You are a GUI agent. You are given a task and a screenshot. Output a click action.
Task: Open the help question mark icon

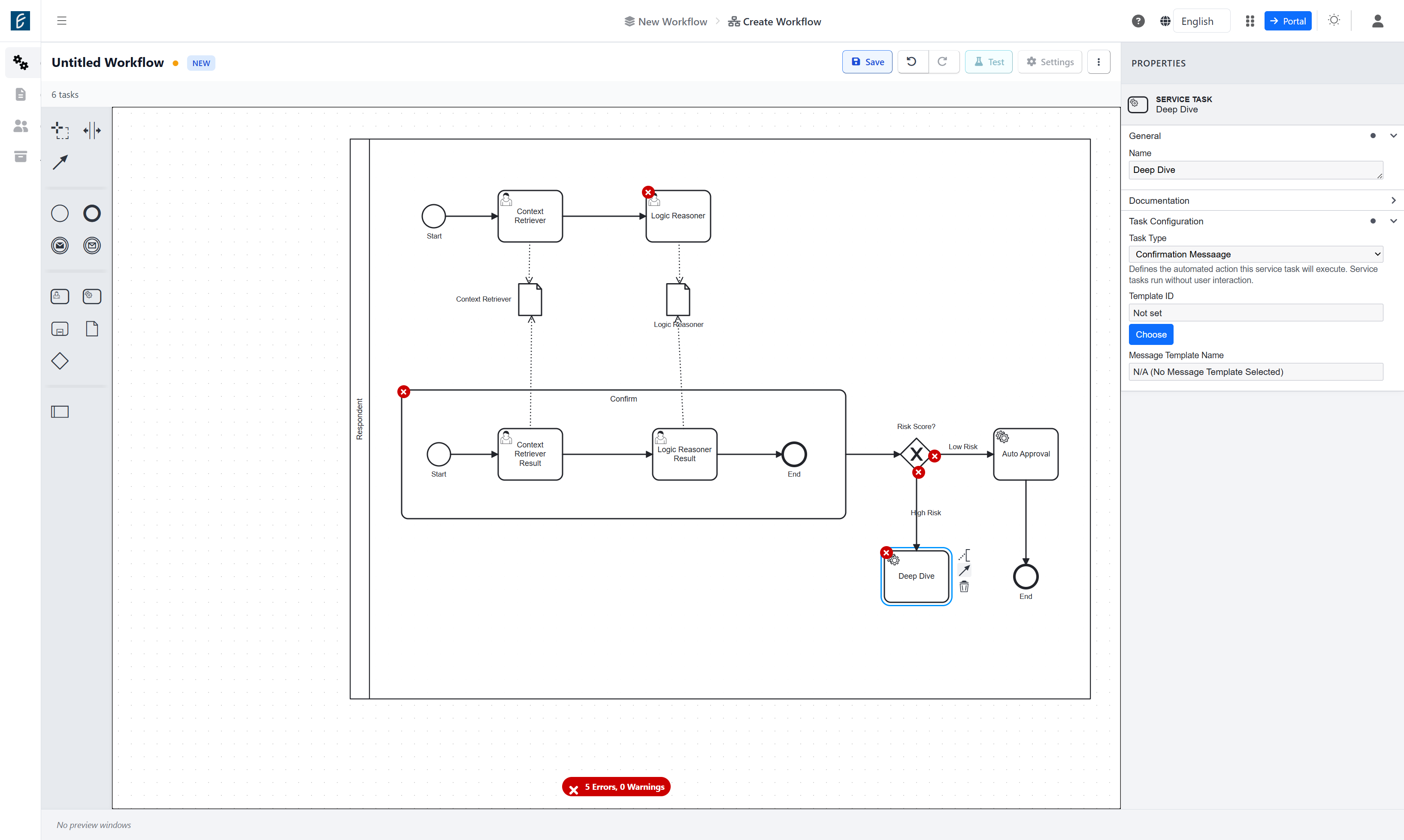1138,21
